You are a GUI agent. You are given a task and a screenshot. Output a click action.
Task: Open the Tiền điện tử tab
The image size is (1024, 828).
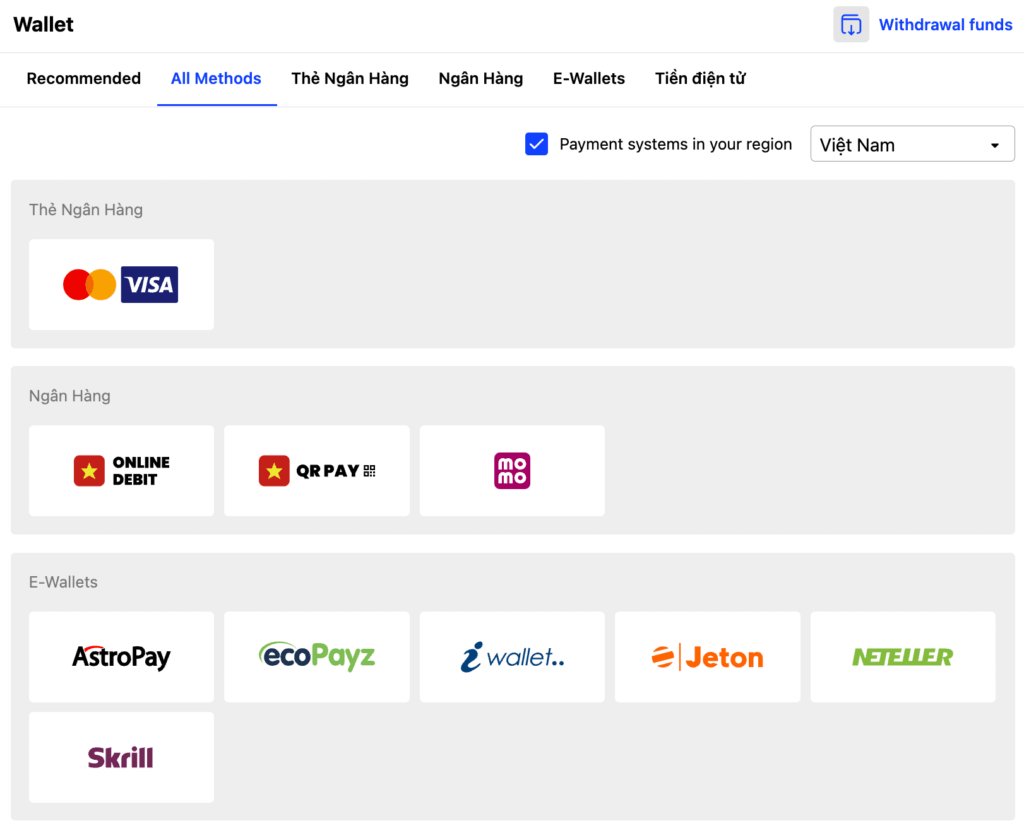700,79
